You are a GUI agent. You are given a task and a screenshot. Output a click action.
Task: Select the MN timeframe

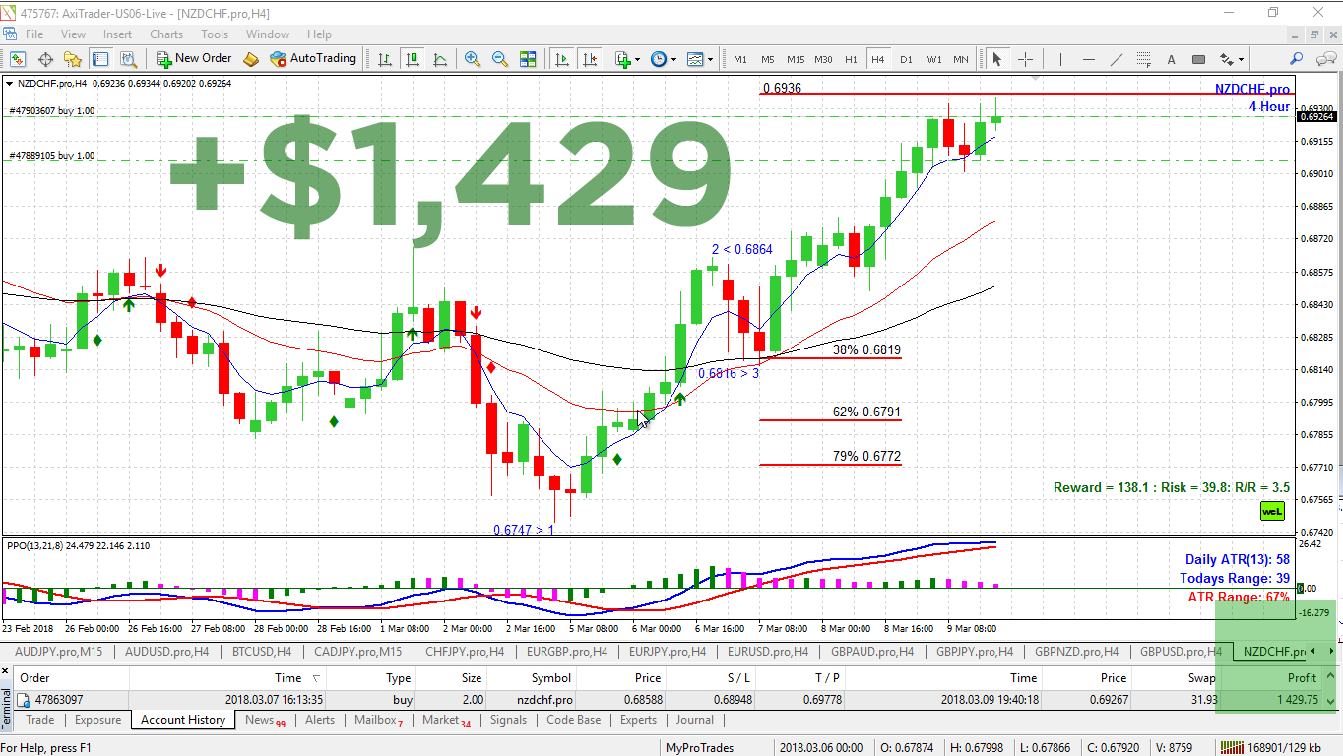click(961, 60)
